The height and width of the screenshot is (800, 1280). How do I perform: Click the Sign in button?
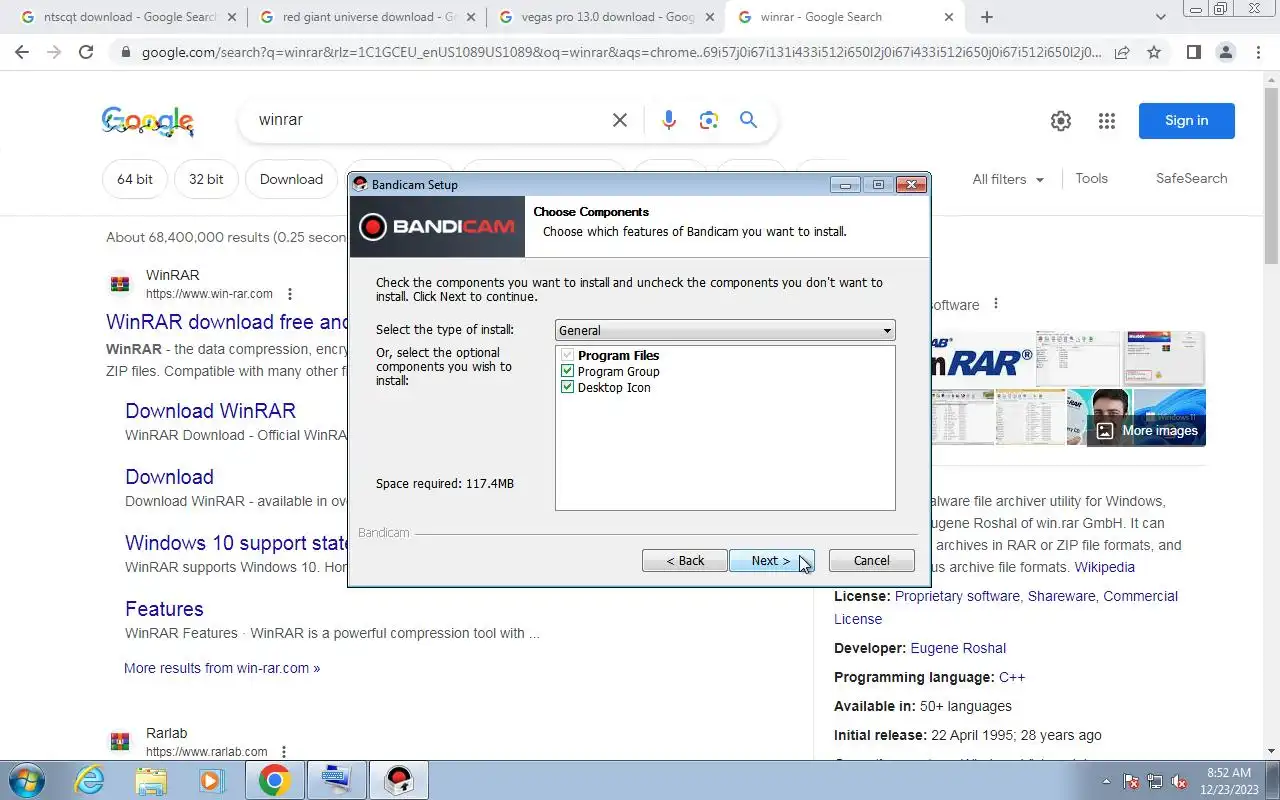tap(1186, 121)
